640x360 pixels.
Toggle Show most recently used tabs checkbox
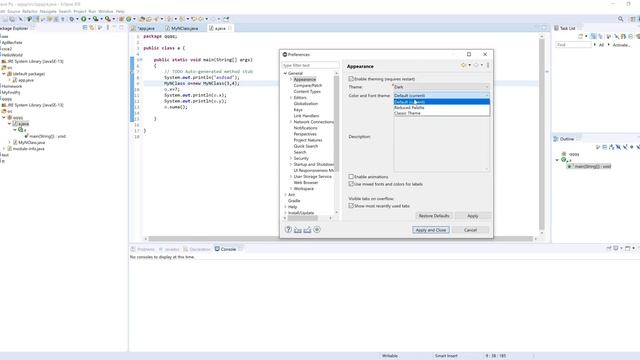coord(351,206)
